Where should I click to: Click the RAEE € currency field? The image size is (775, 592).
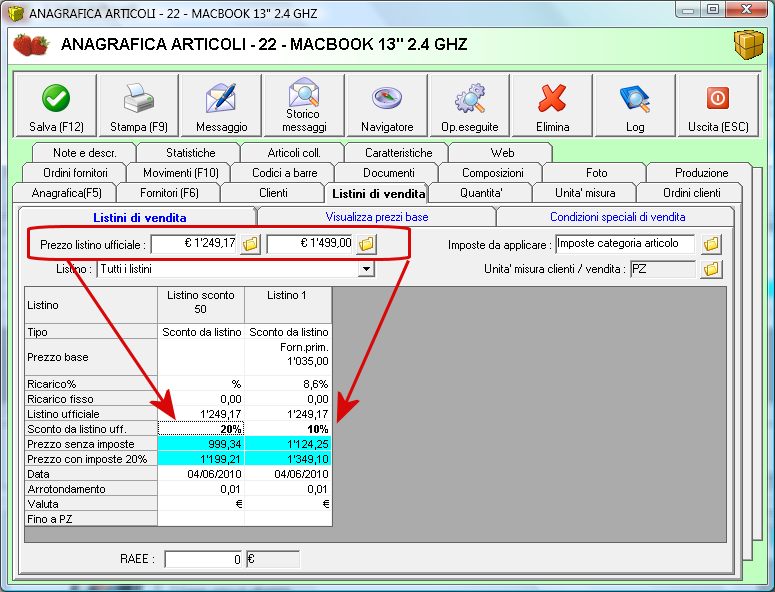[x=272, y=559]
